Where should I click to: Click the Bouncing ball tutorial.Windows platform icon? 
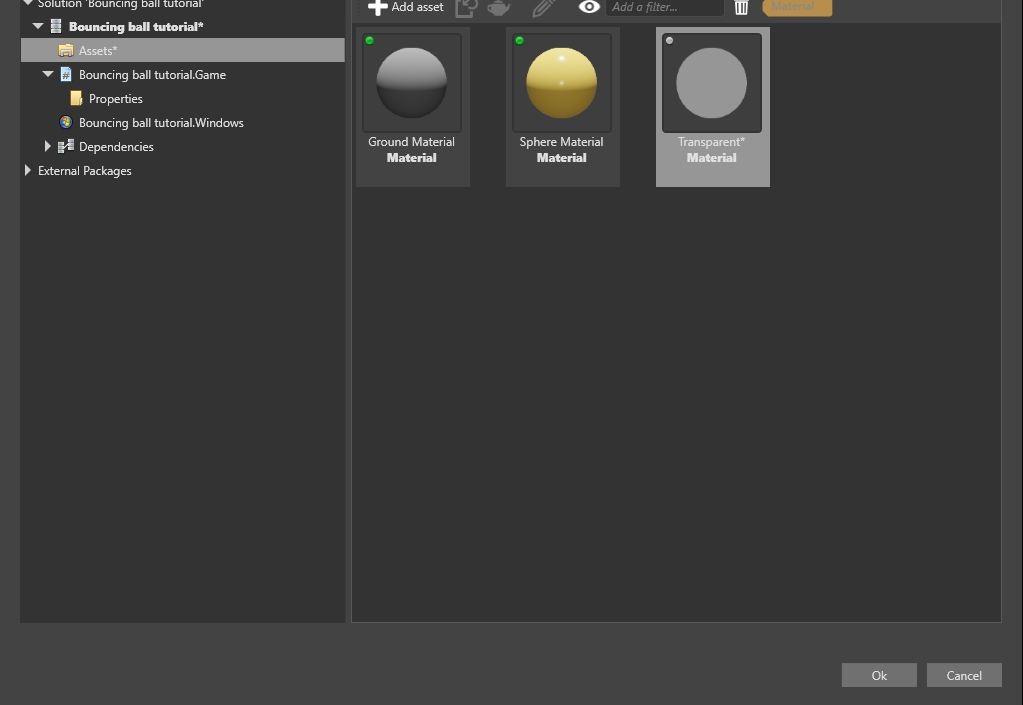pos(66,123)
